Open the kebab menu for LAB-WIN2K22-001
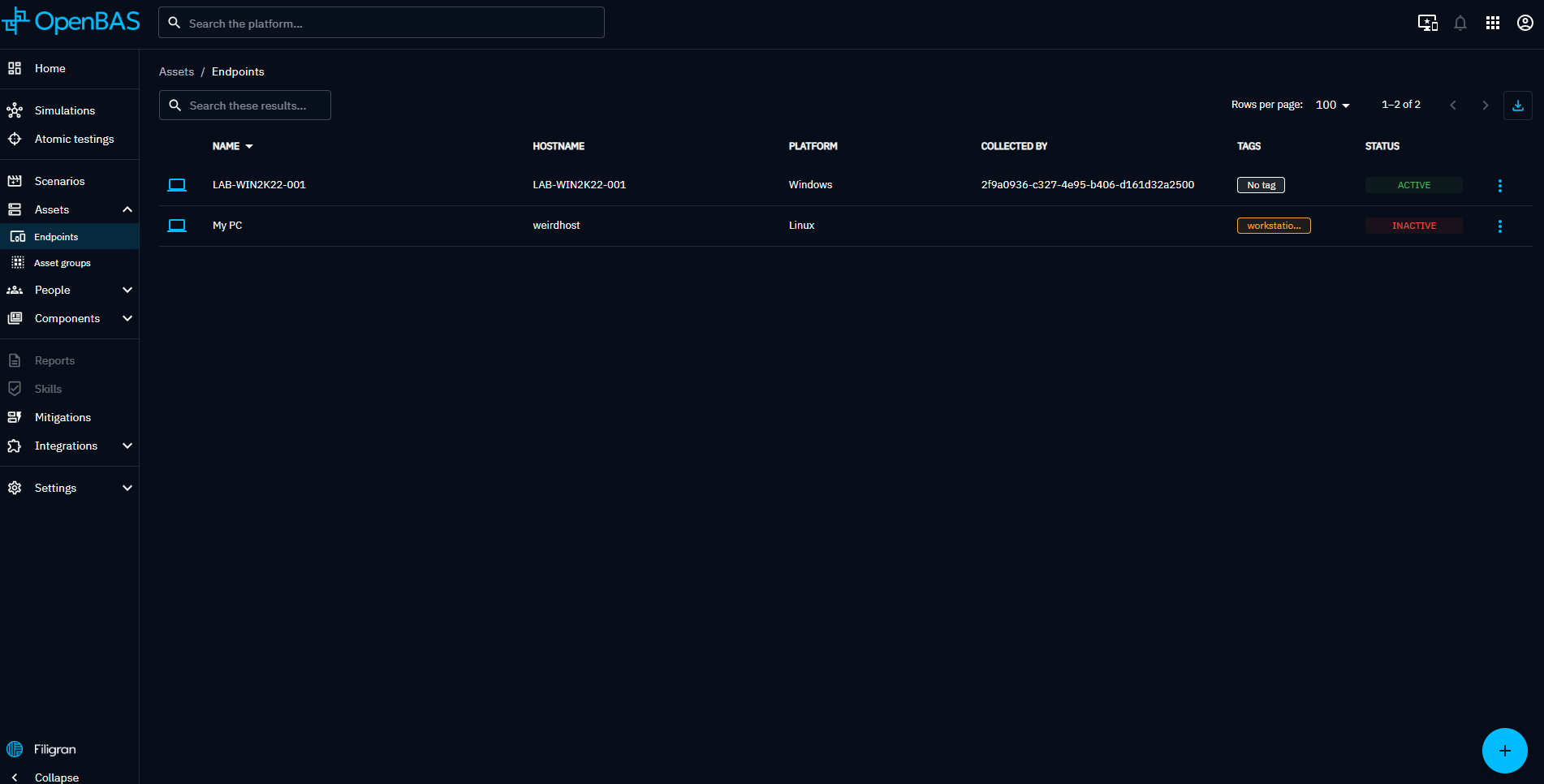The image size is (1544, 784). [1499, 186]
